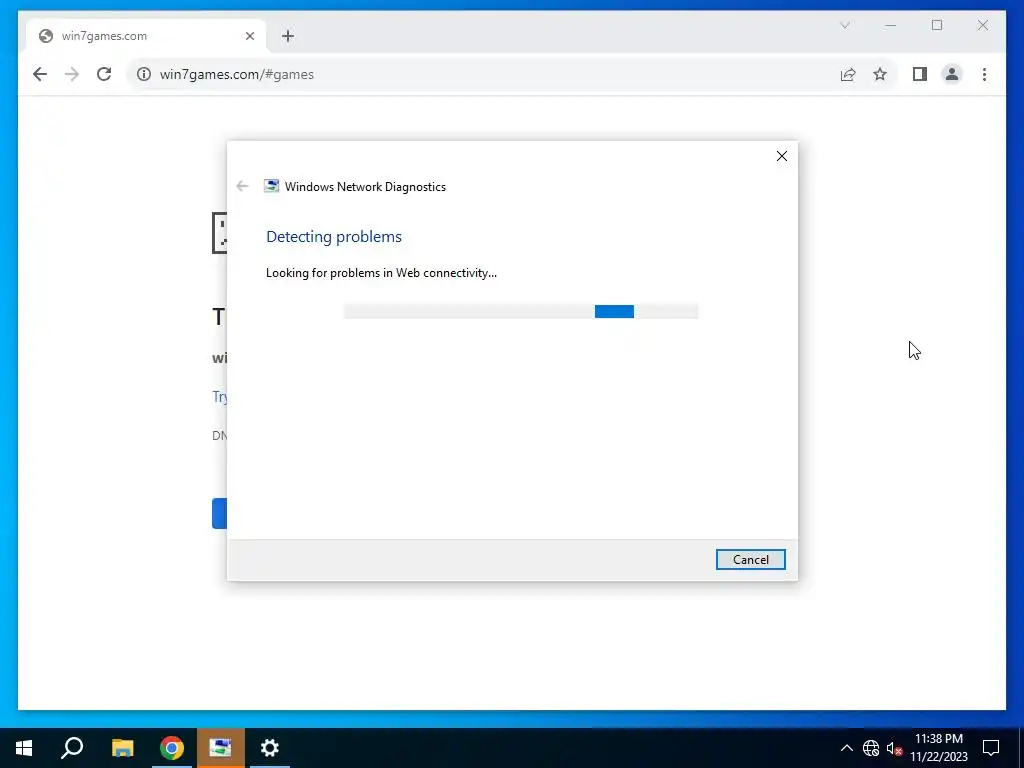Image resolution: width=1024 pixels, height=768 pixels.
Task: Open Chrome side panel
Action: [920, 74]
